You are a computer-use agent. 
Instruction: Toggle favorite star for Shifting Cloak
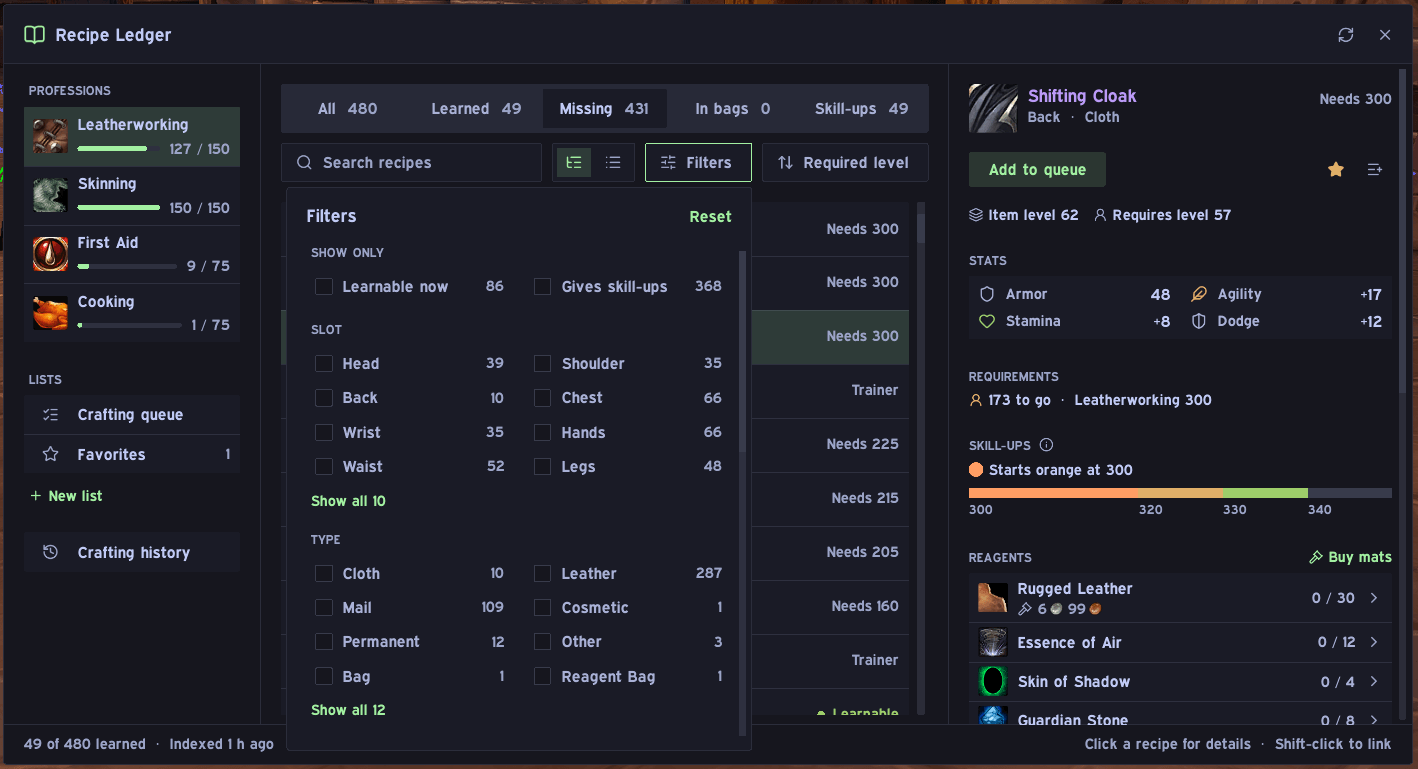[x=1336, y=170]
